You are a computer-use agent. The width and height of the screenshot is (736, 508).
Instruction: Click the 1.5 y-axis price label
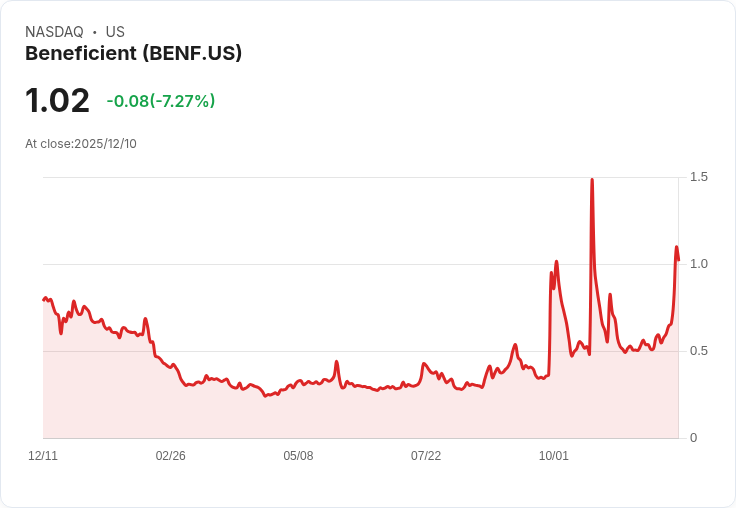click(699, 177)
